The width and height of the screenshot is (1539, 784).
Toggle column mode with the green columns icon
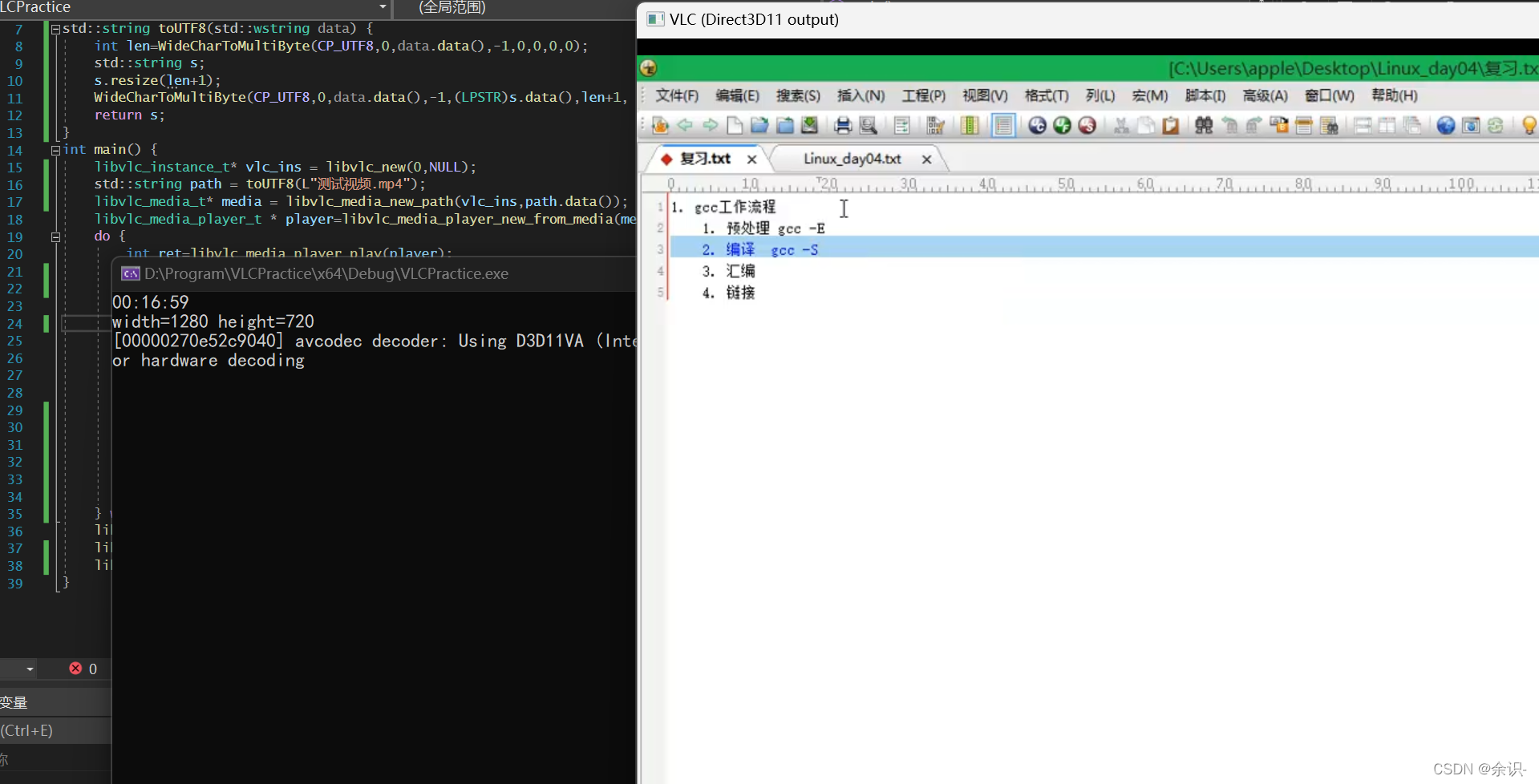970,125
